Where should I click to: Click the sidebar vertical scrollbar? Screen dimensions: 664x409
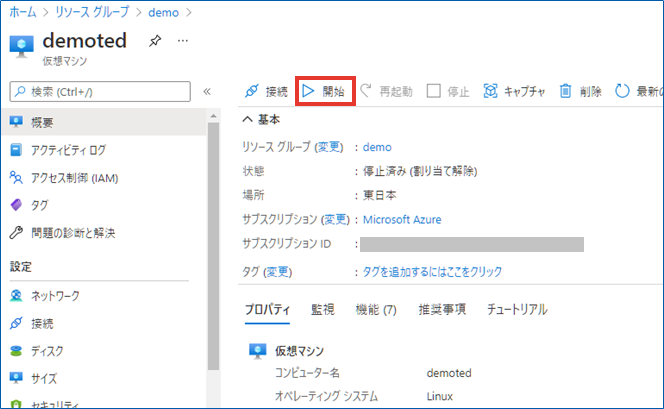(213, 246)
